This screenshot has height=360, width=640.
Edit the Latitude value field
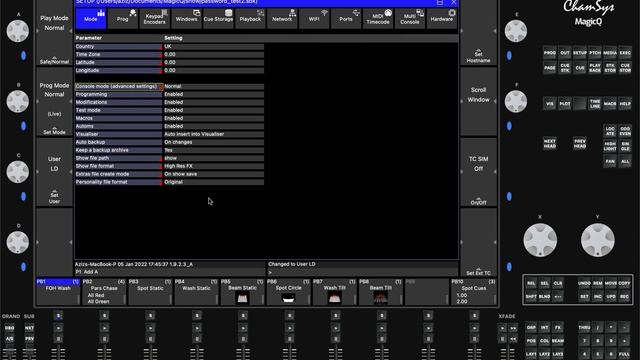213,62
